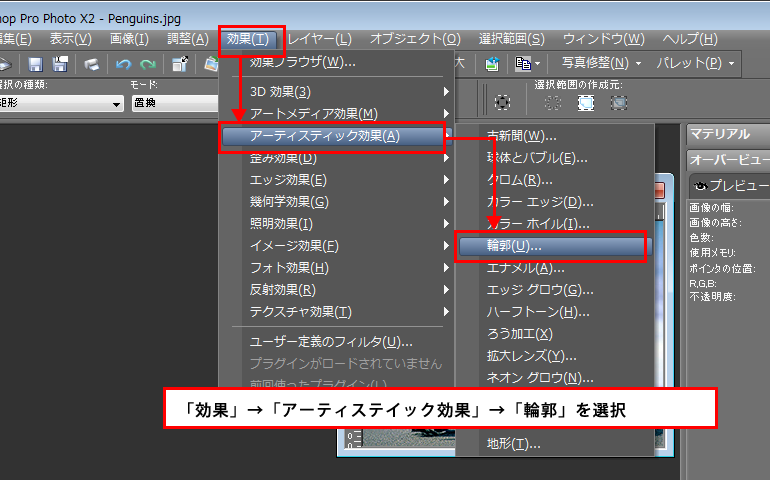Viewport: 770px width, 480px height.
Task: Open the 写真修整(N) dropdown arrow
Action: 638,64
